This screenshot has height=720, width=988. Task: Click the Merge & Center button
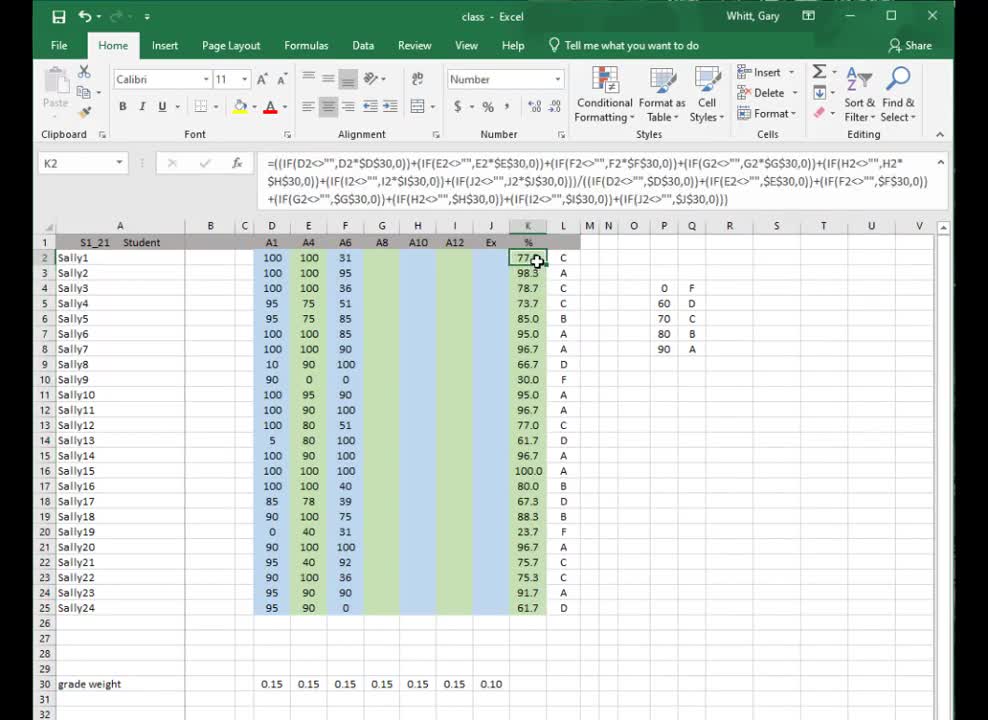point(417,106)
